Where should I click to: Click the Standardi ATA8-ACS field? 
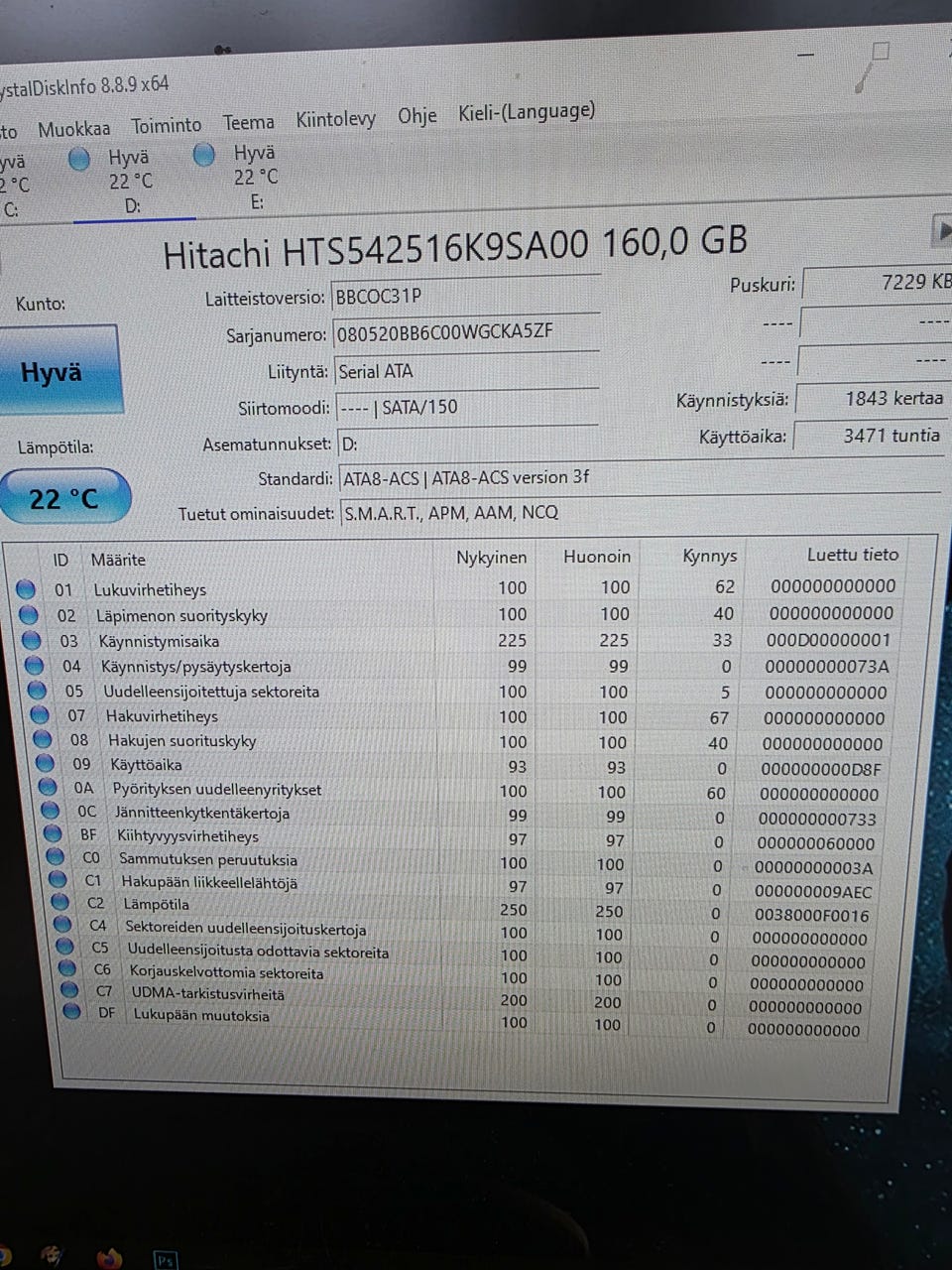click(x=640, y=477)
